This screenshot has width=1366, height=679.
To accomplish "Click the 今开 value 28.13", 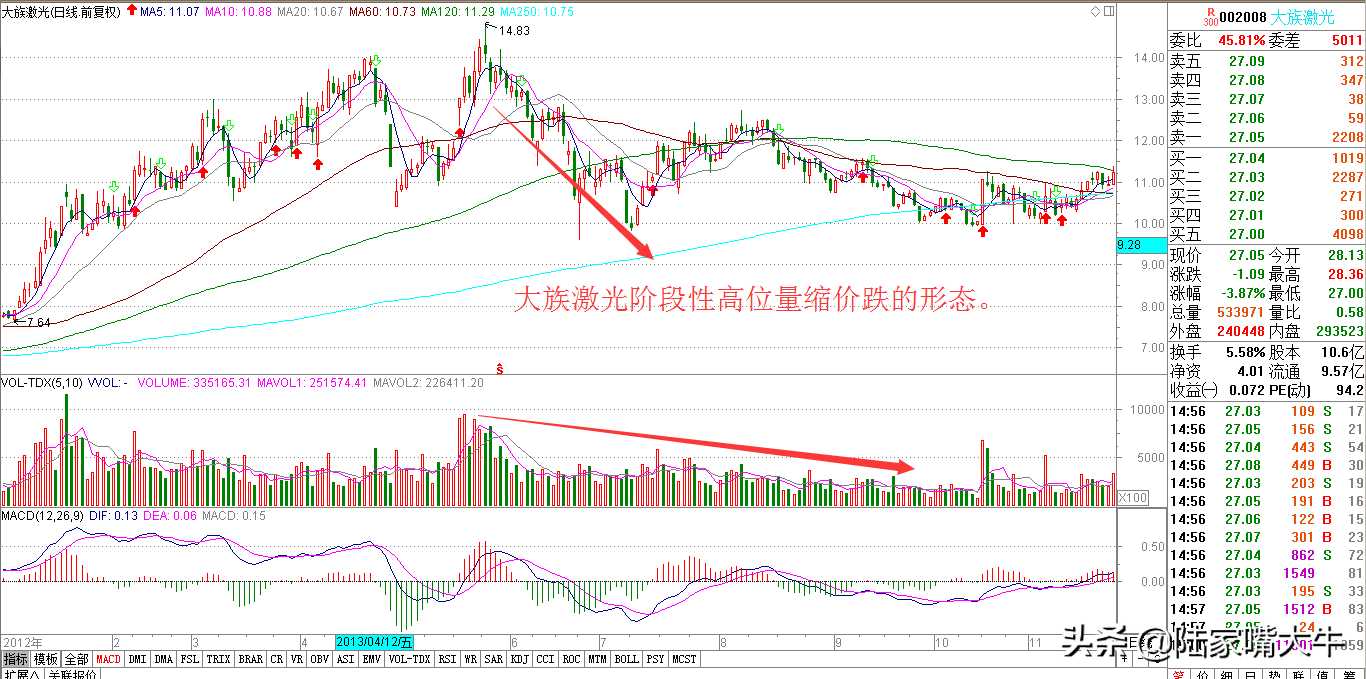I will [1344, 254].
